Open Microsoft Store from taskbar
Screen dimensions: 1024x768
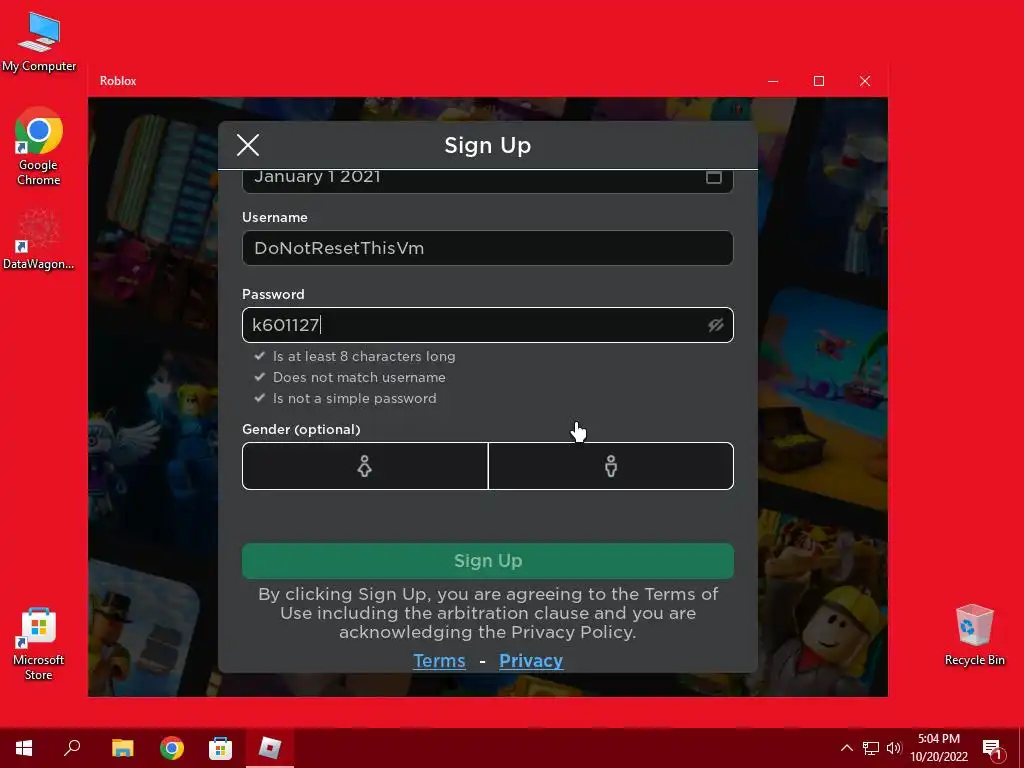pyautogui.click(x=221, y=748)
